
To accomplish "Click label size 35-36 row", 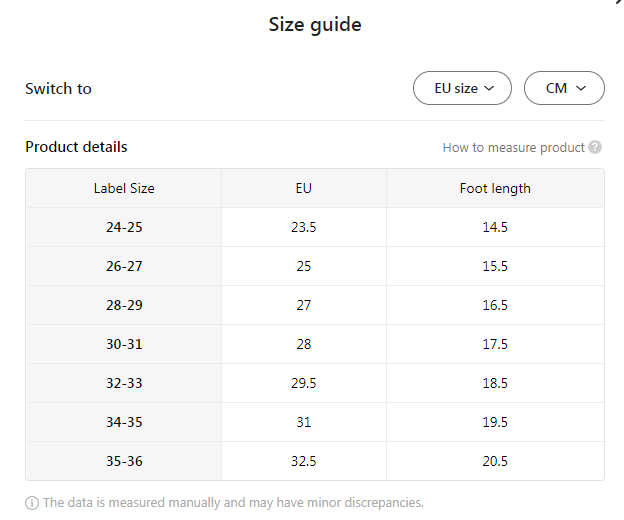I will coord(124,461).
